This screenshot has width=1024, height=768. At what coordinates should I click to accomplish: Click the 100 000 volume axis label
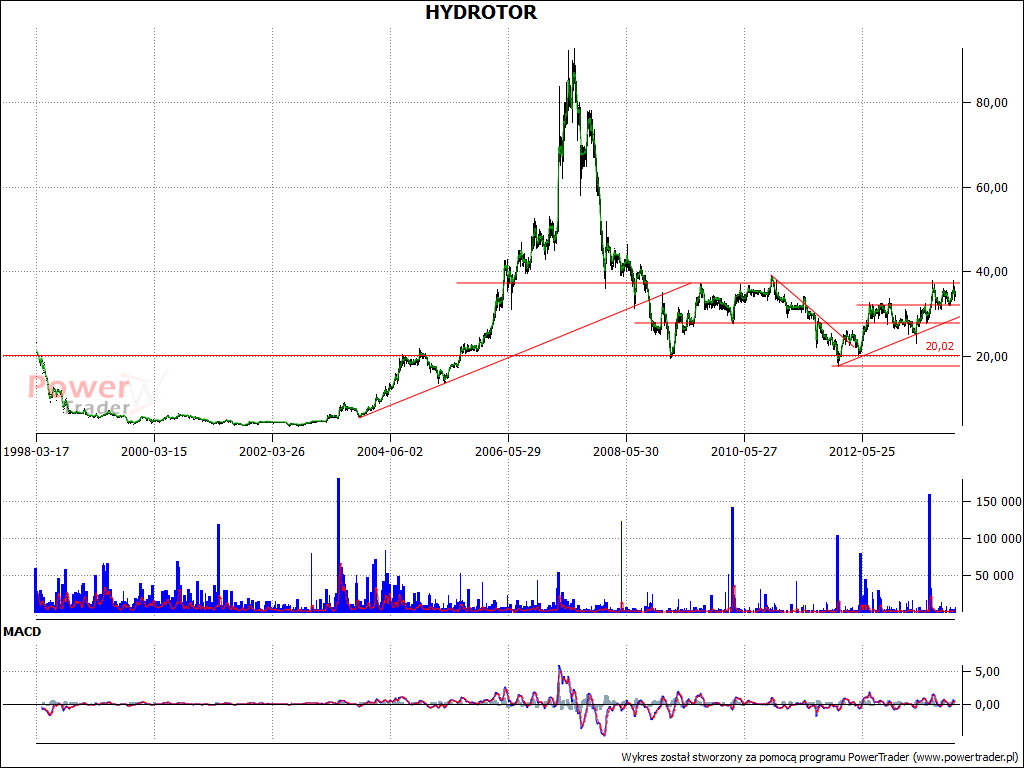999,539
